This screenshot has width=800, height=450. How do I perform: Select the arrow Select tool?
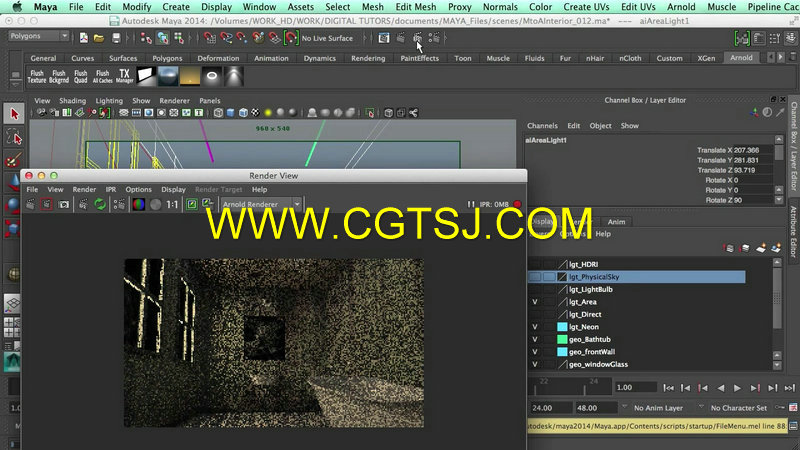click(x=14, y=114)
